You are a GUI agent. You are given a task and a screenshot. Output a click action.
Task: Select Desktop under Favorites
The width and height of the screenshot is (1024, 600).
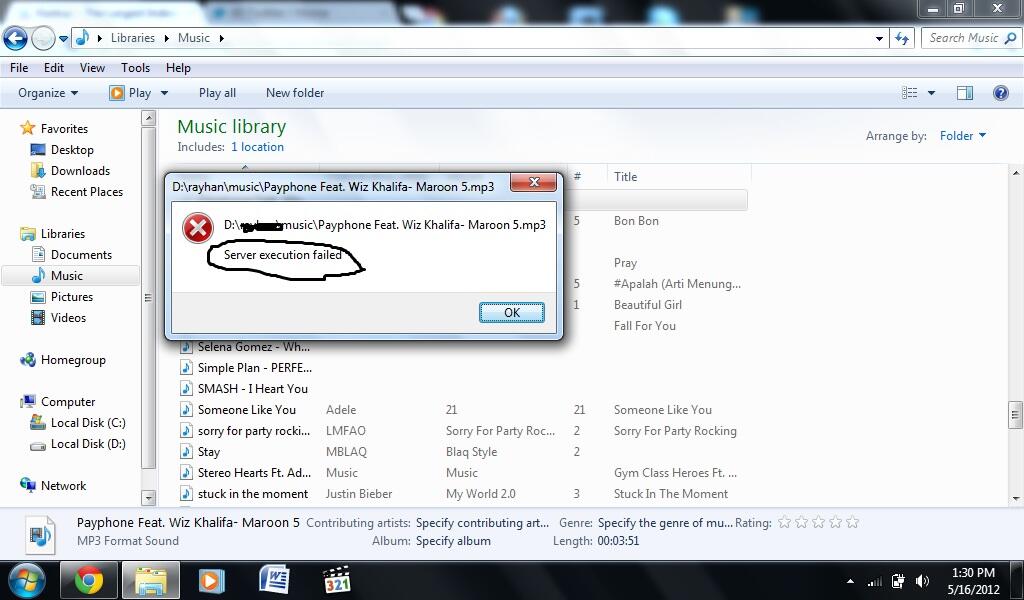72,150
